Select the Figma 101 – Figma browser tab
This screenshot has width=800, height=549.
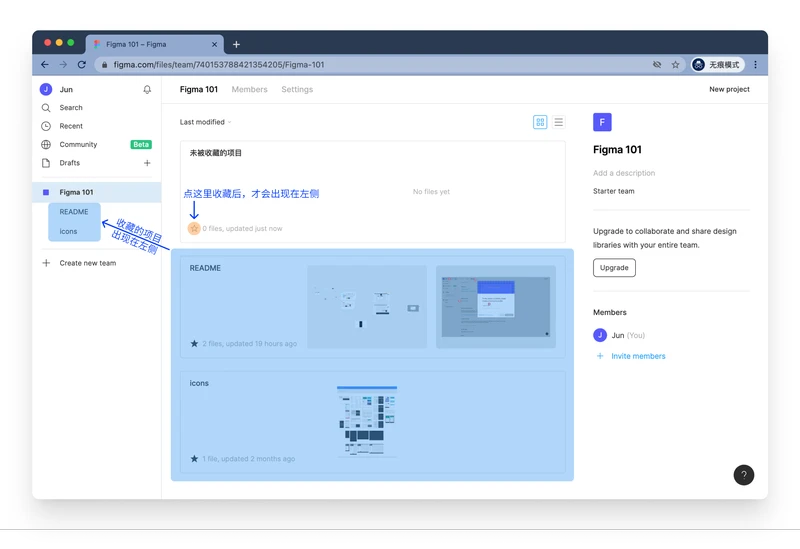pos(155,44)
